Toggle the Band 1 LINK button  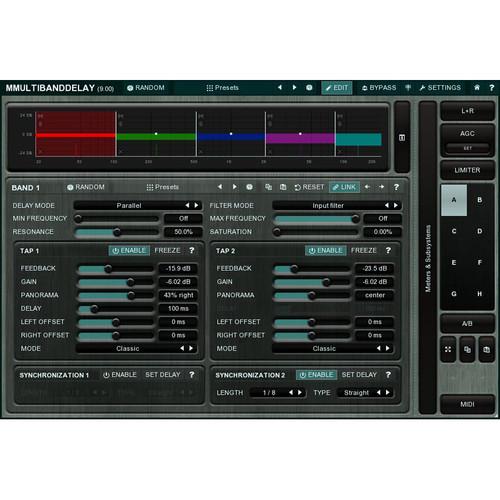(x=344, y=187)
